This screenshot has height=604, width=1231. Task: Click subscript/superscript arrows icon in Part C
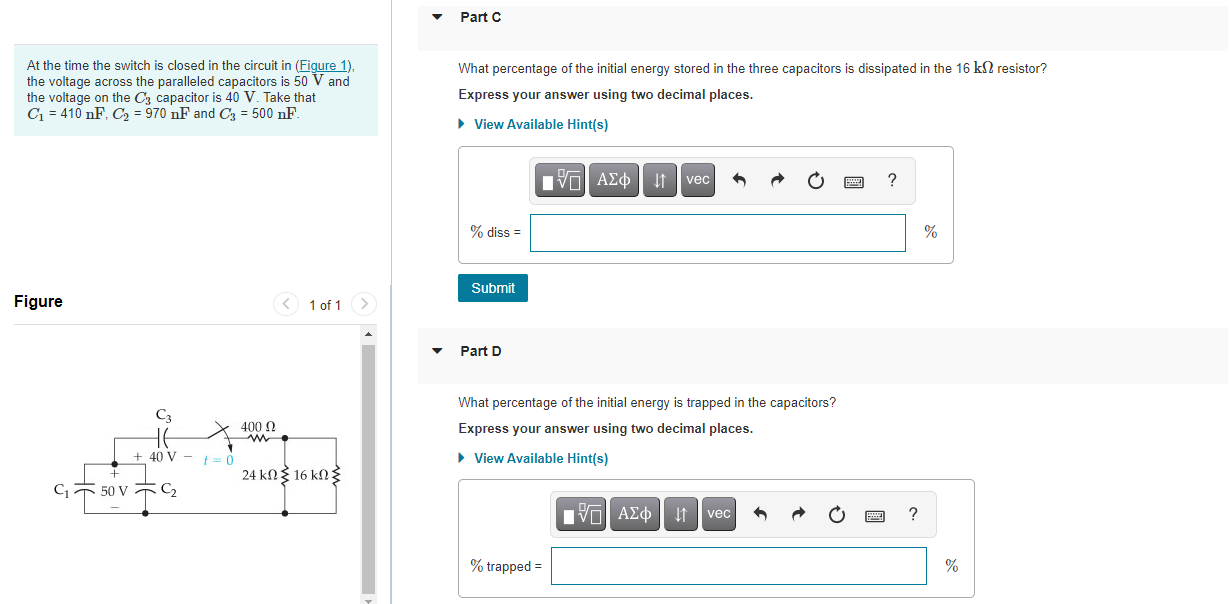[660, 180]
